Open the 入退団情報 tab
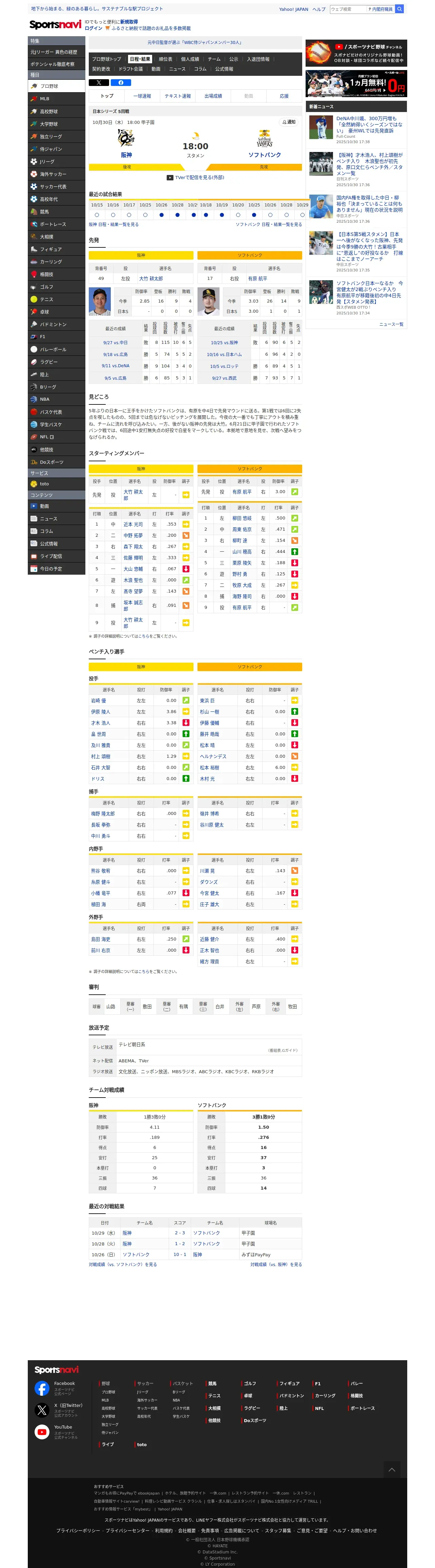Viewport: 435px width, 1568px height. point(258,59)
